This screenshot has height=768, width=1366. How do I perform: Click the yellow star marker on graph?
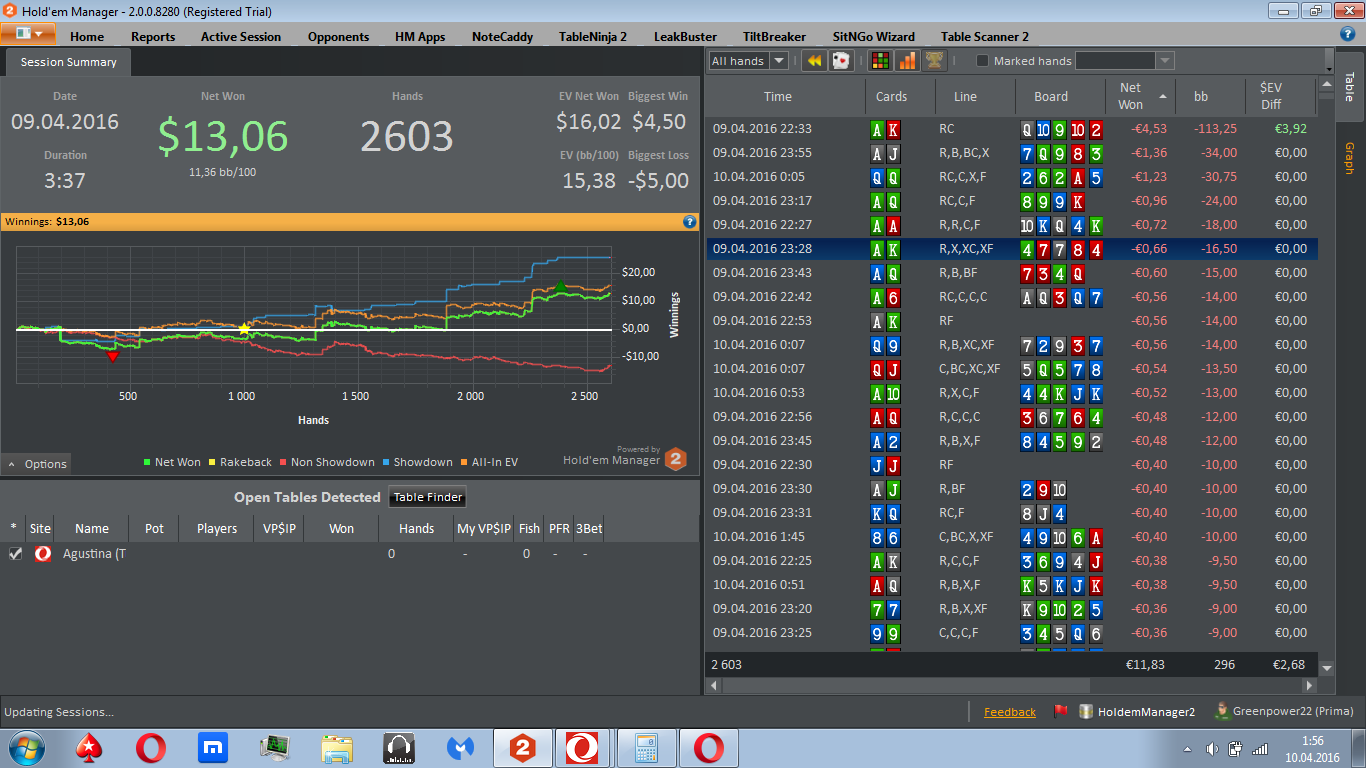click(244, 328)
